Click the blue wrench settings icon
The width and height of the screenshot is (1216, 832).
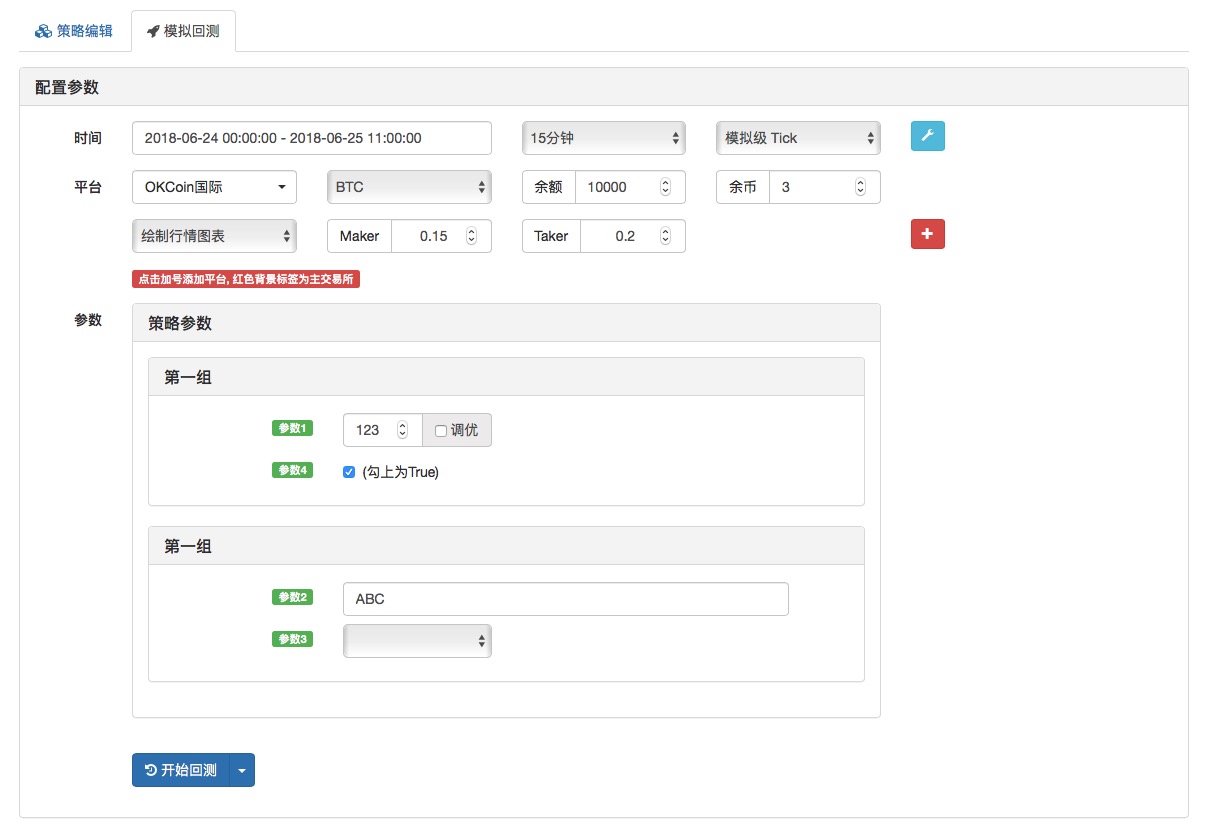927,136
